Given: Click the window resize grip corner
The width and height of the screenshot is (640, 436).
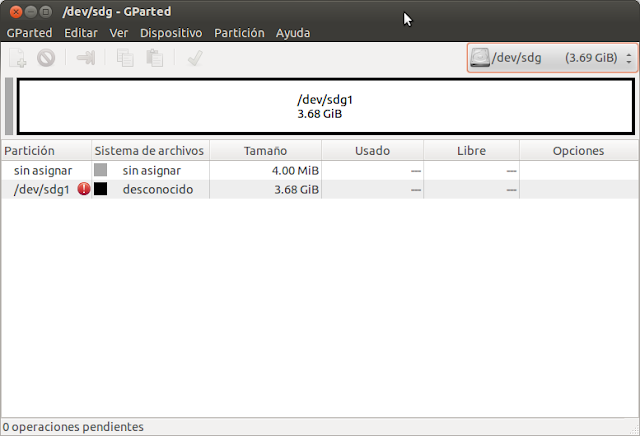Looking at the screenshot, I should 634,429.
